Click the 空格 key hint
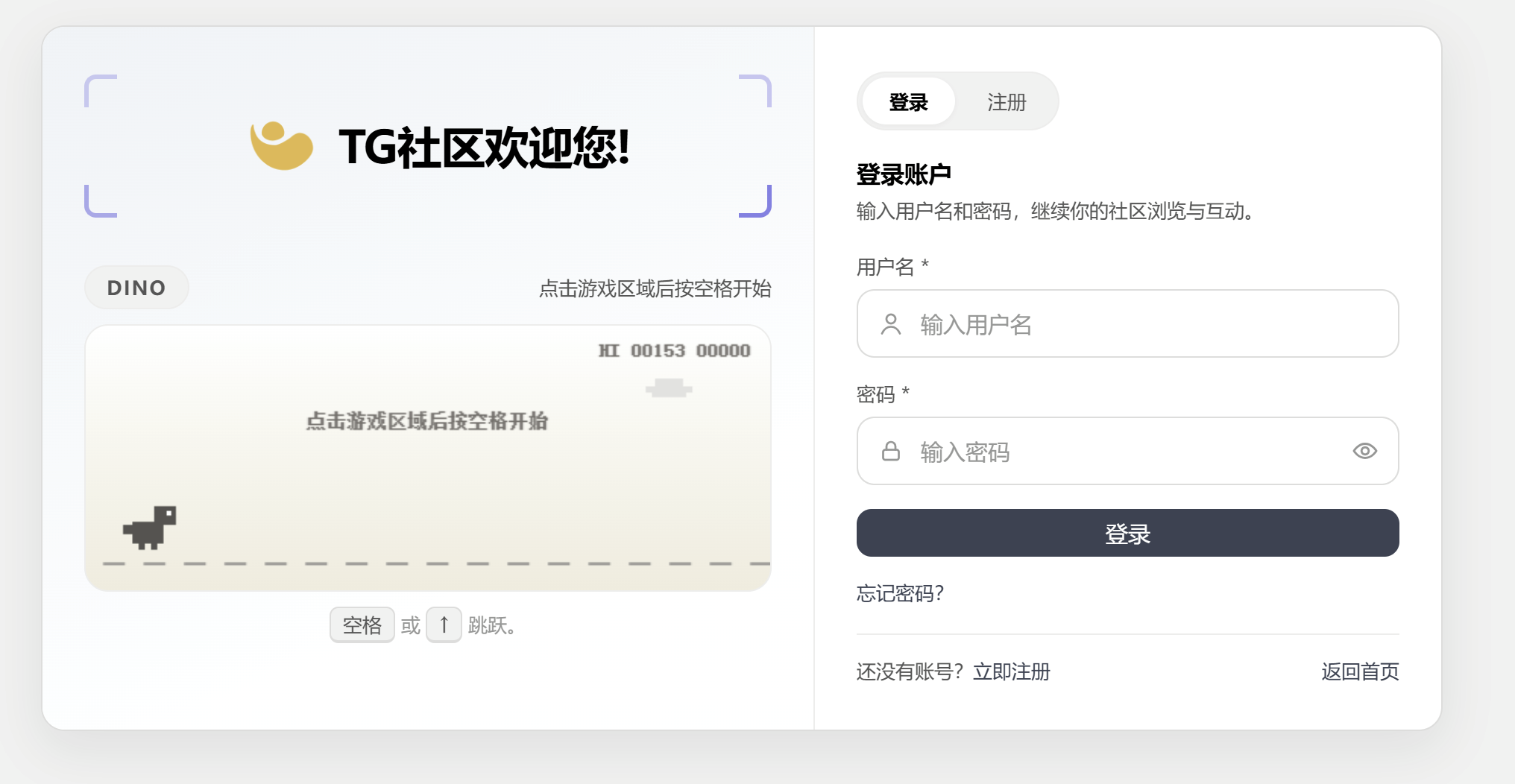 [362, 625]
